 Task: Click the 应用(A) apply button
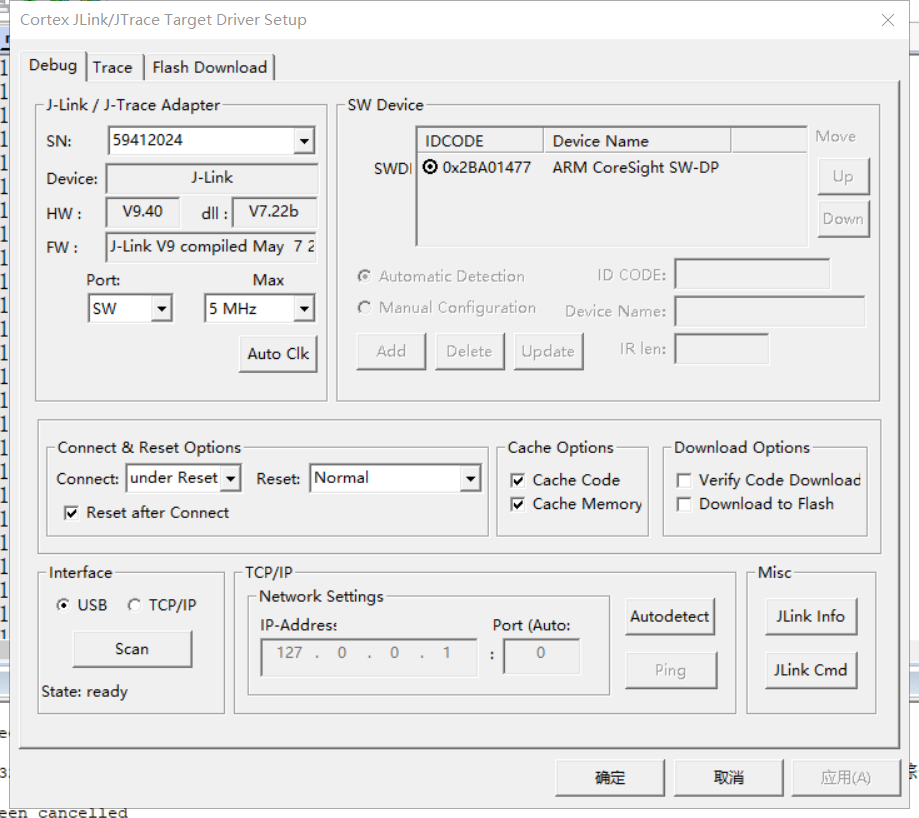coord(846,778)
